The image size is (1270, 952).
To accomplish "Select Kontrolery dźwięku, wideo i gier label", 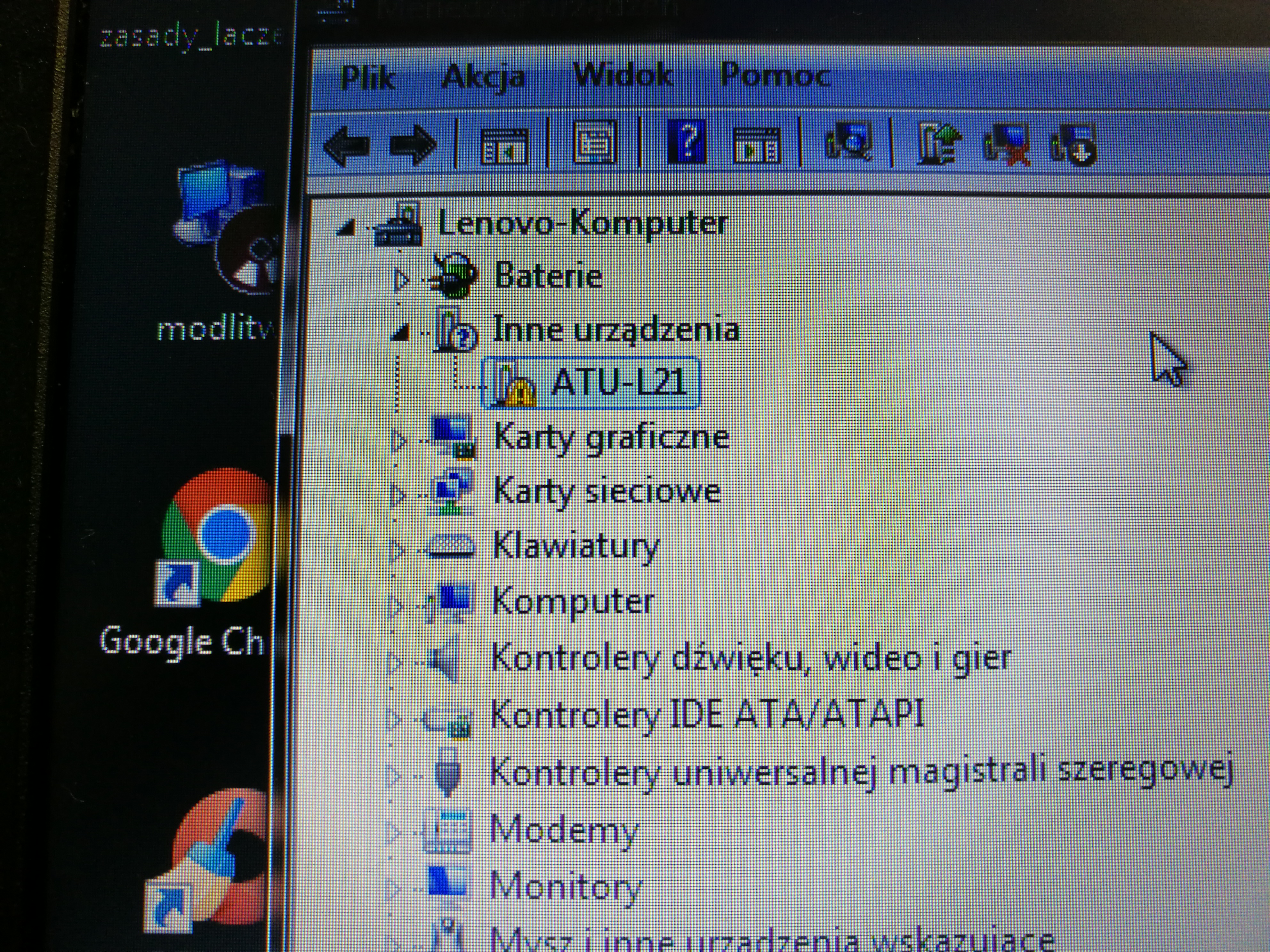I will click(x=751, y=659).
